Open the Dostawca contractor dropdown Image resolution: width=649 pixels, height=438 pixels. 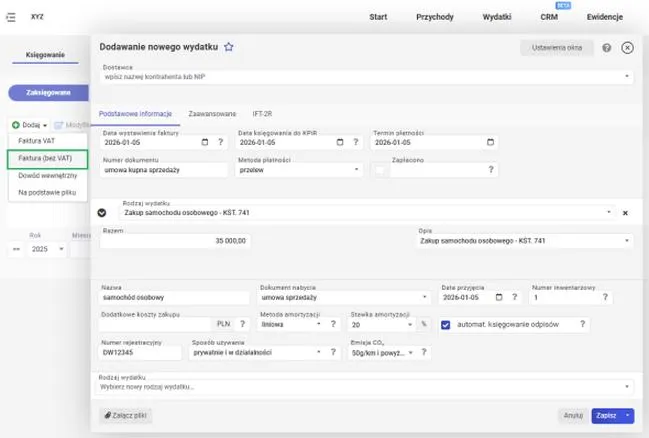[627, 76]
